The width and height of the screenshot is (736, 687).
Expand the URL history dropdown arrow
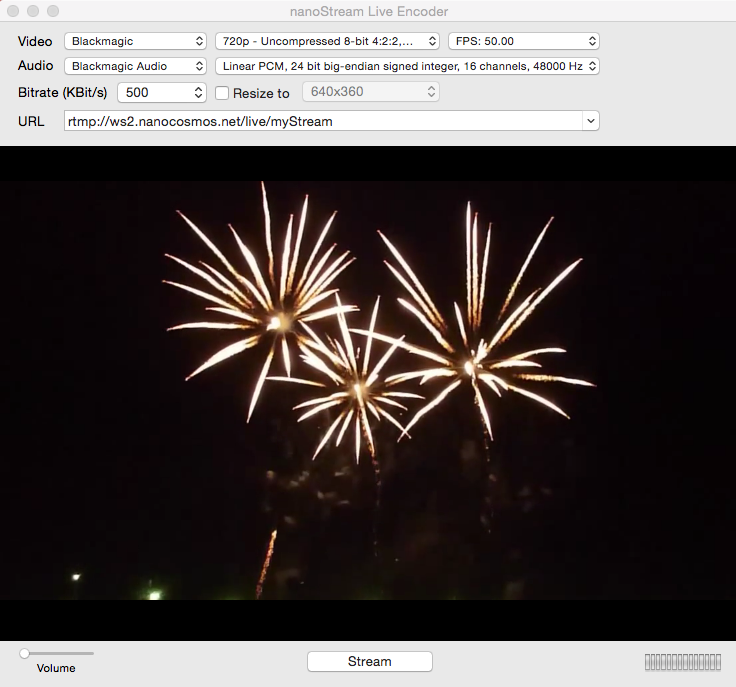tap(590, 121)
